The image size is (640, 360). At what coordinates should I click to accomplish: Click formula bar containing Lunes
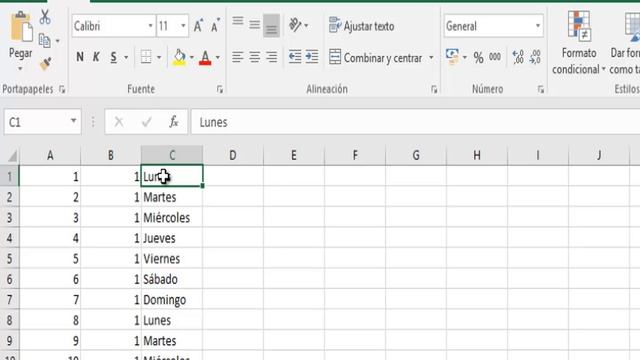(416, 122)
